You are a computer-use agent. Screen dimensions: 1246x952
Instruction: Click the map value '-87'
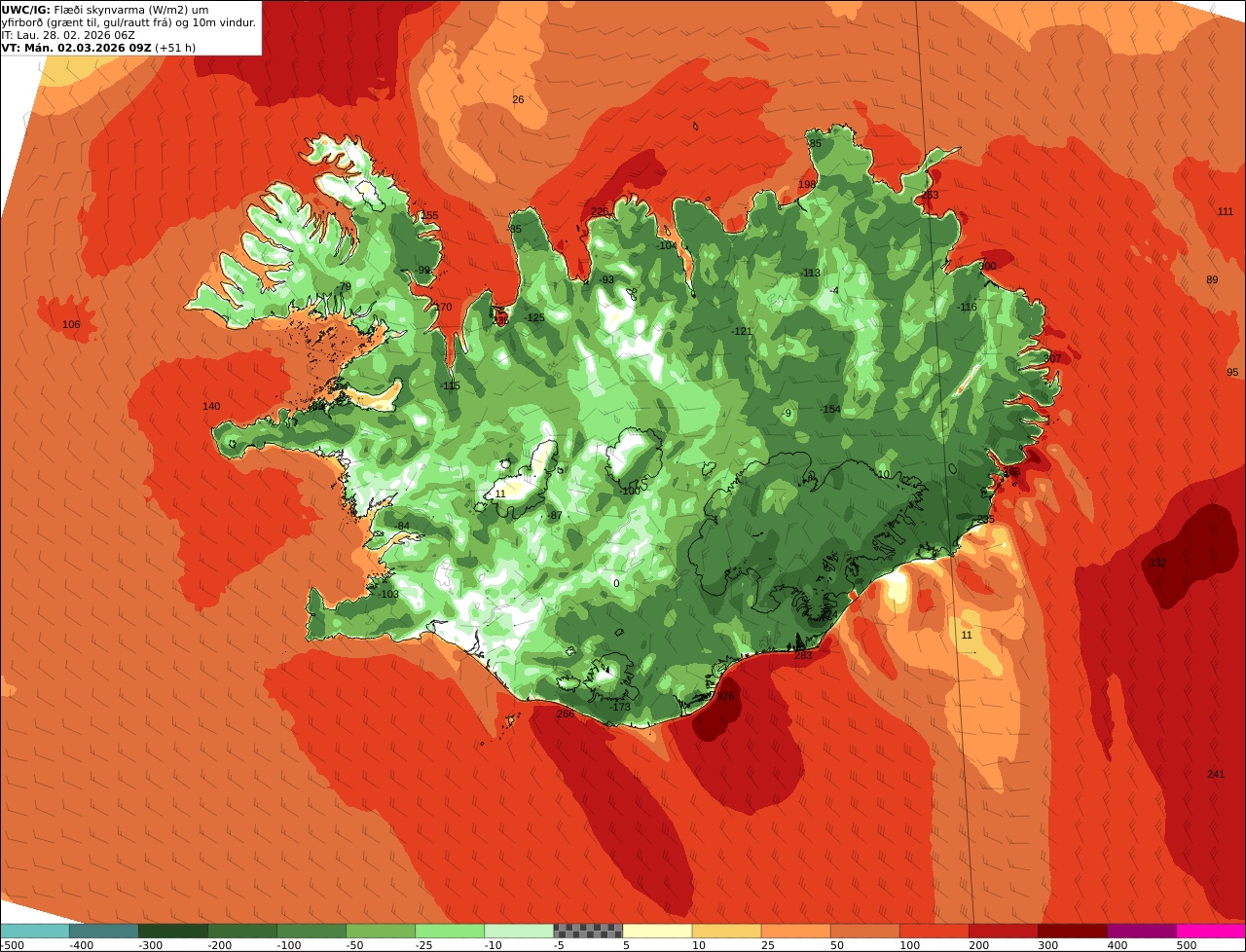click(x=555, y=516)
